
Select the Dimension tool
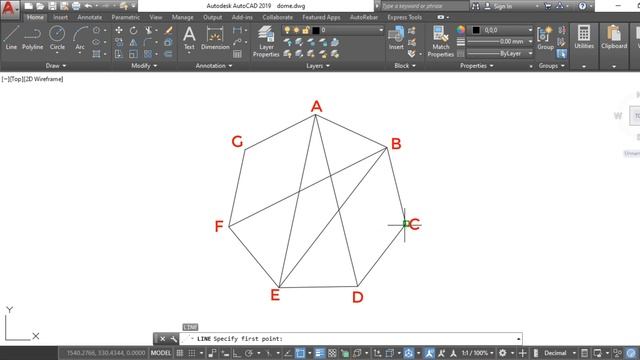215,38
